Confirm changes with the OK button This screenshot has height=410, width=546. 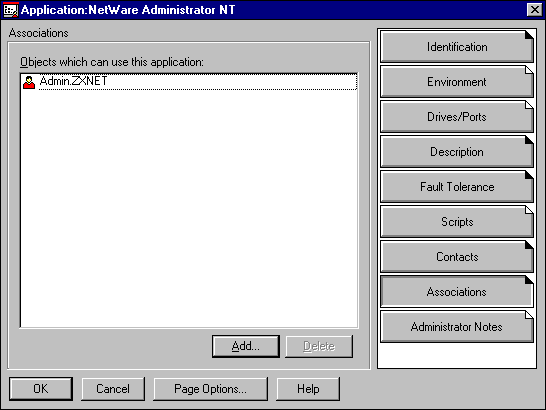coord(41,389)
